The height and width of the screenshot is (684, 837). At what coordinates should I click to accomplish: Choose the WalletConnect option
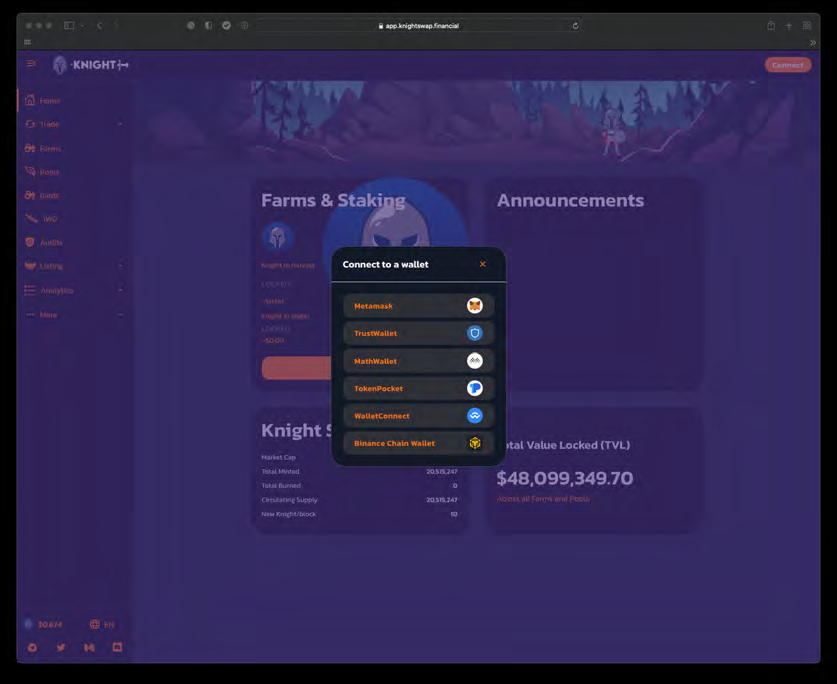[418, 416]
